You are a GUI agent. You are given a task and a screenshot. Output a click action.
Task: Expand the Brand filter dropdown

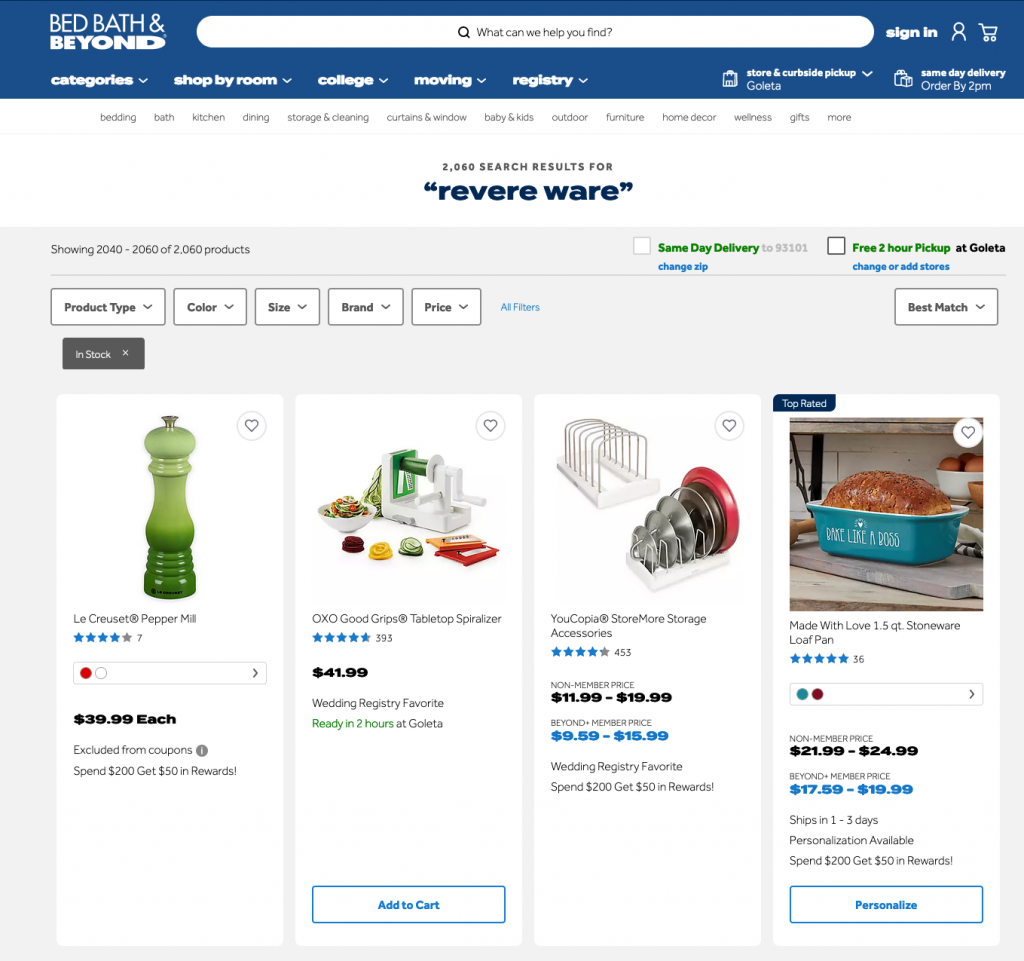(366, 307)
